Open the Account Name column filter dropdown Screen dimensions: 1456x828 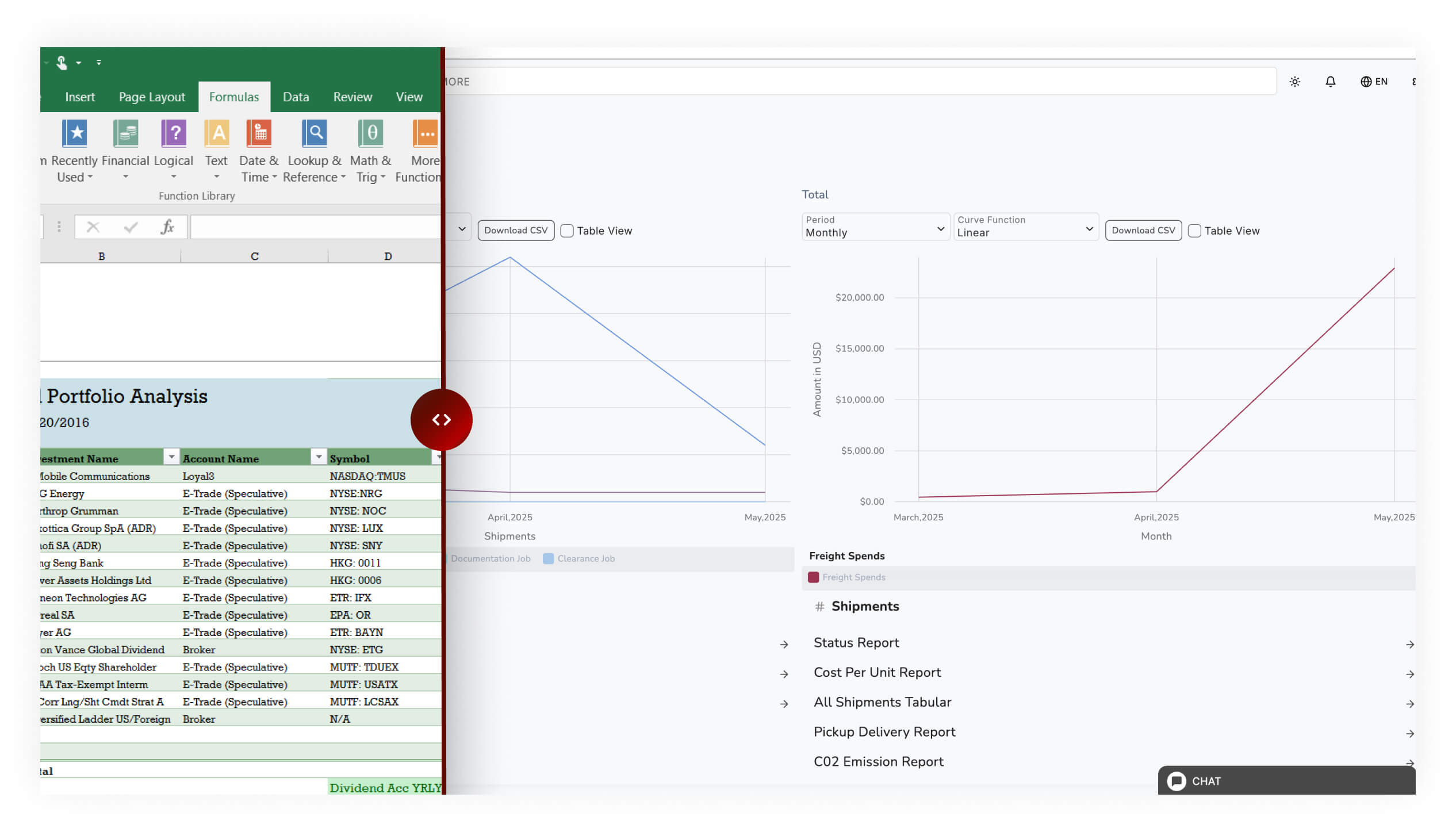318,457
